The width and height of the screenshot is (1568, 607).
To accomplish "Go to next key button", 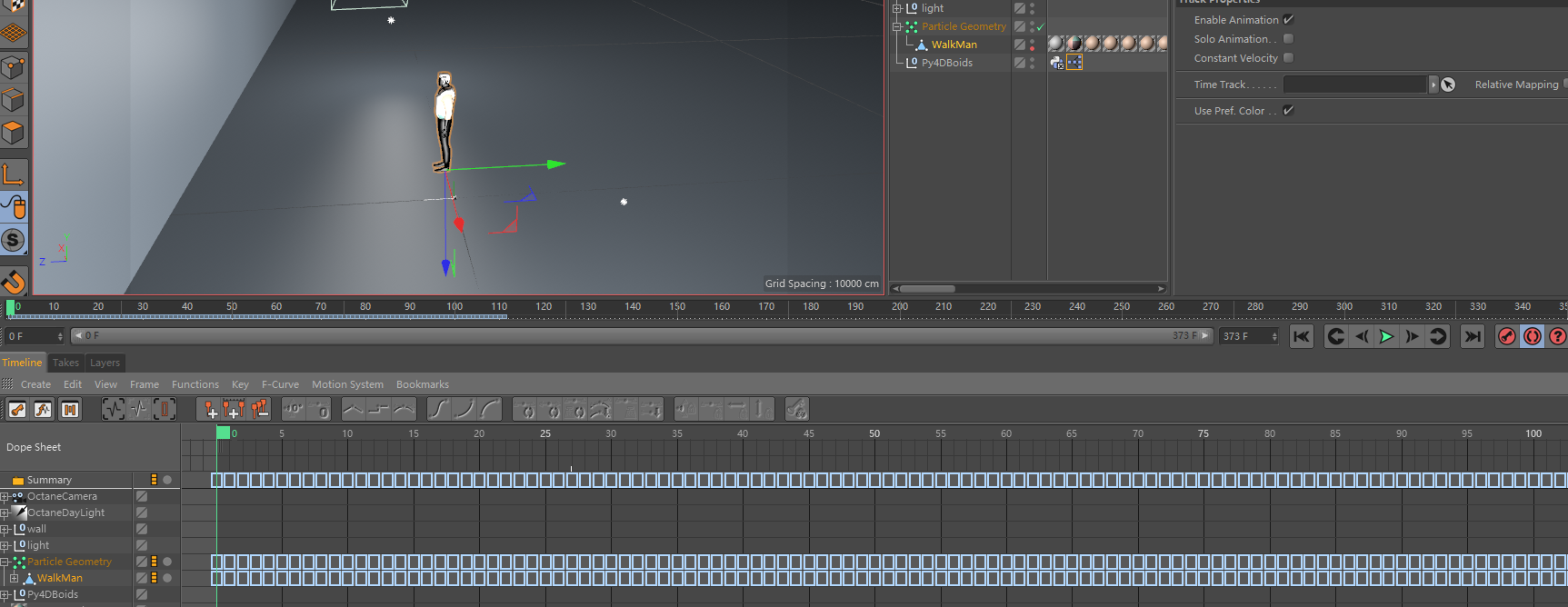I will [1438, 336].
